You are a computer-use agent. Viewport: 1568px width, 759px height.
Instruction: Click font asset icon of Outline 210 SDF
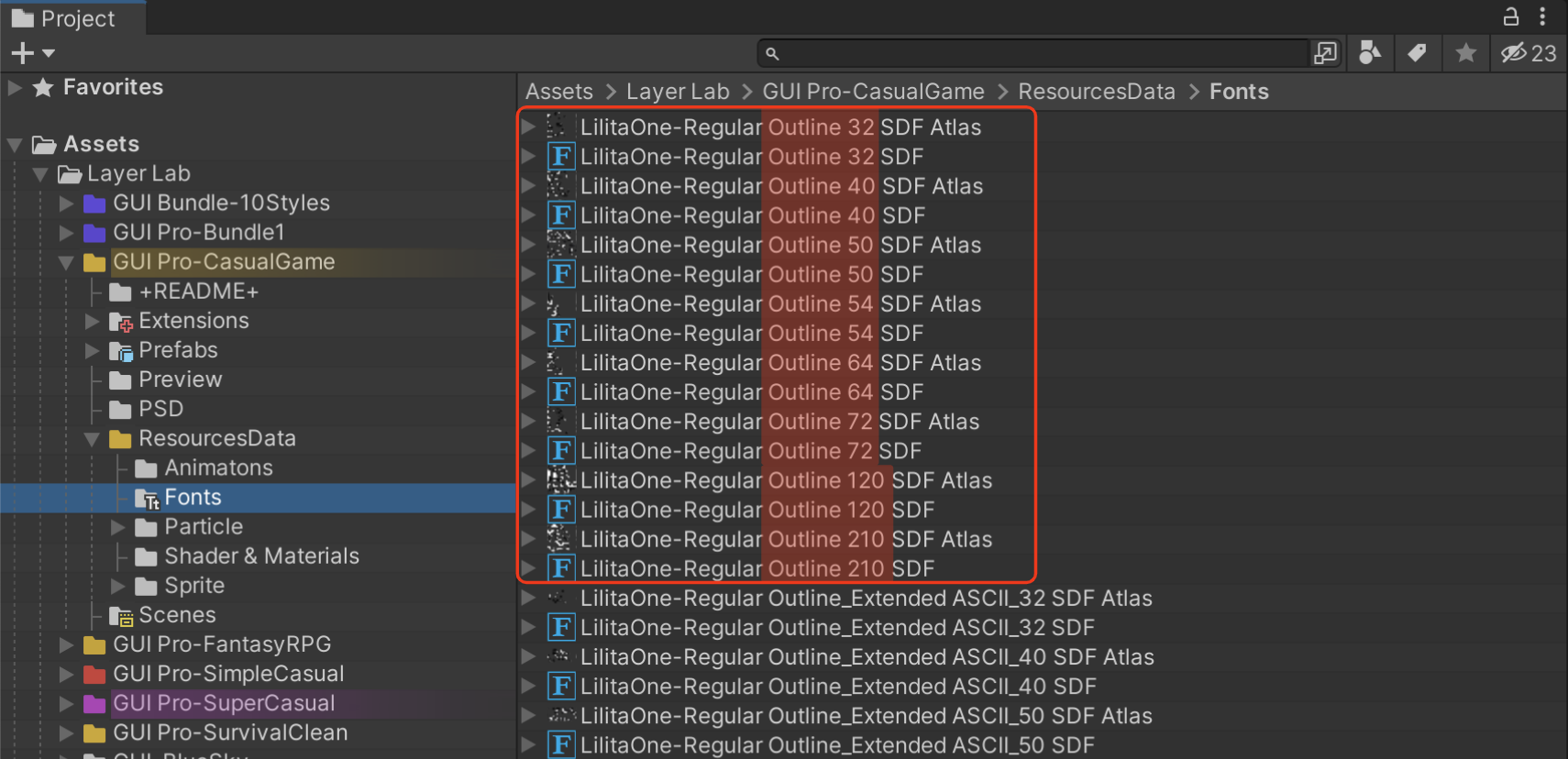(561, 568)
